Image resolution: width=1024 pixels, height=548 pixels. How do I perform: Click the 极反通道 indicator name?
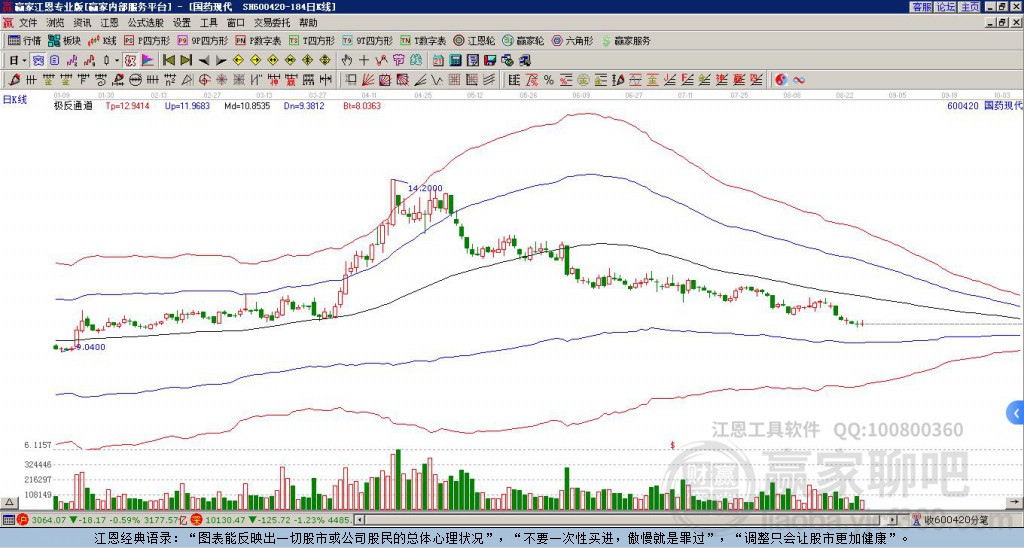(73, 106)
